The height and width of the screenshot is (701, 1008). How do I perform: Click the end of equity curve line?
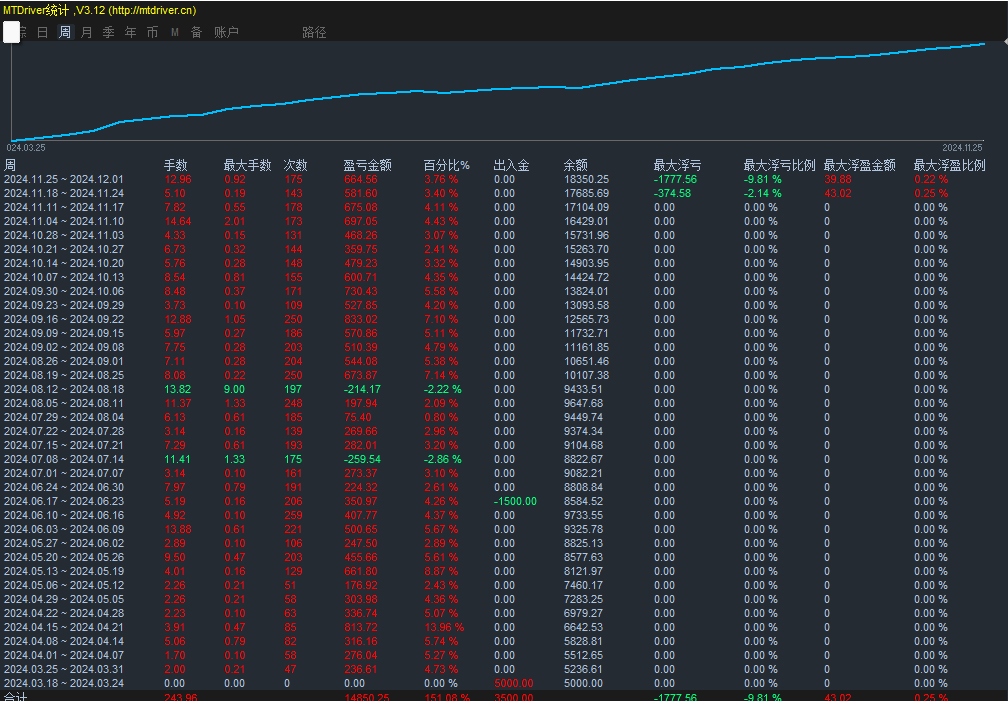(x=984, y=44)
